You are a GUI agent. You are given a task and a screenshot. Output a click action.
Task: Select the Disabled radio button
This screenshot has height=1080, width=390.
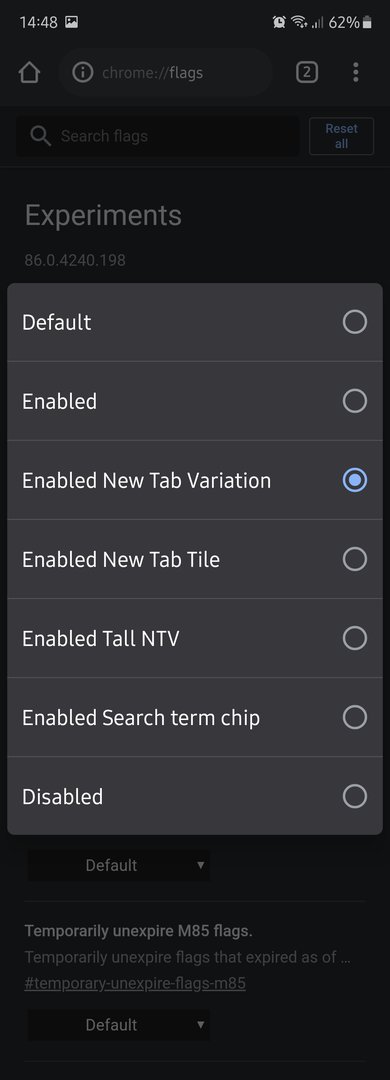click(355, 797)
